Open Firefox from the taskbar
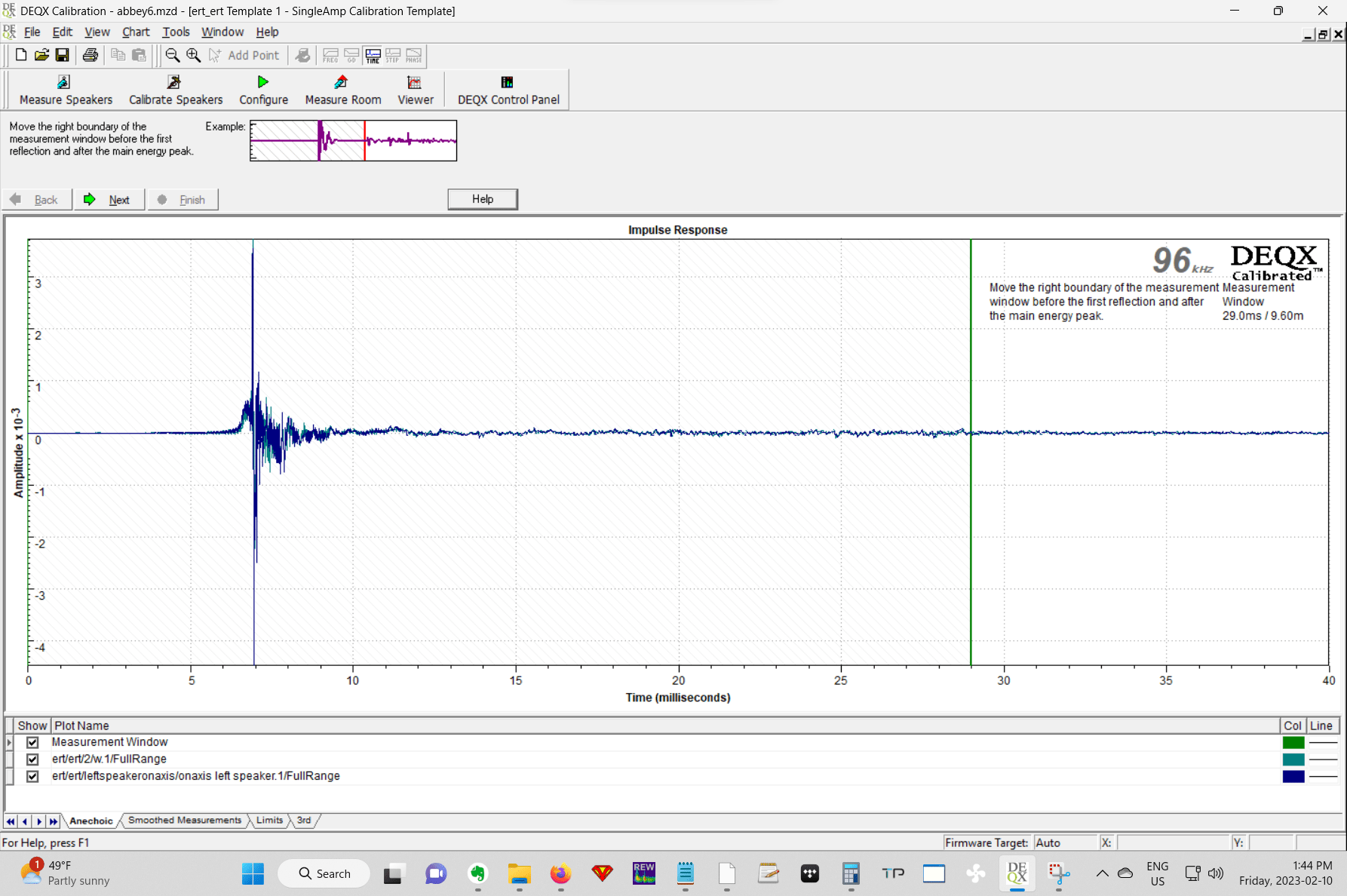Viewport: 1347px width, 896px height. point(560,873)
